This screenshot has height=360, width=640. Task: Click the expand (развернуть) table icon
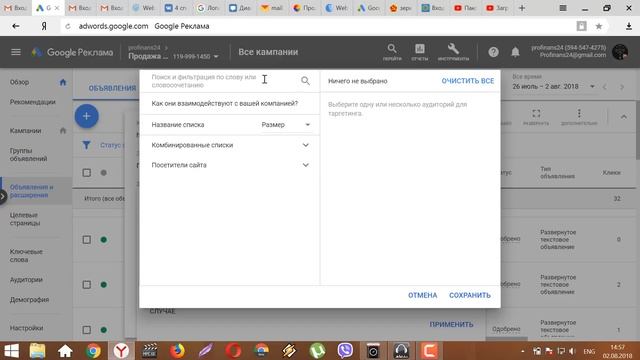(x=536, y=116)
